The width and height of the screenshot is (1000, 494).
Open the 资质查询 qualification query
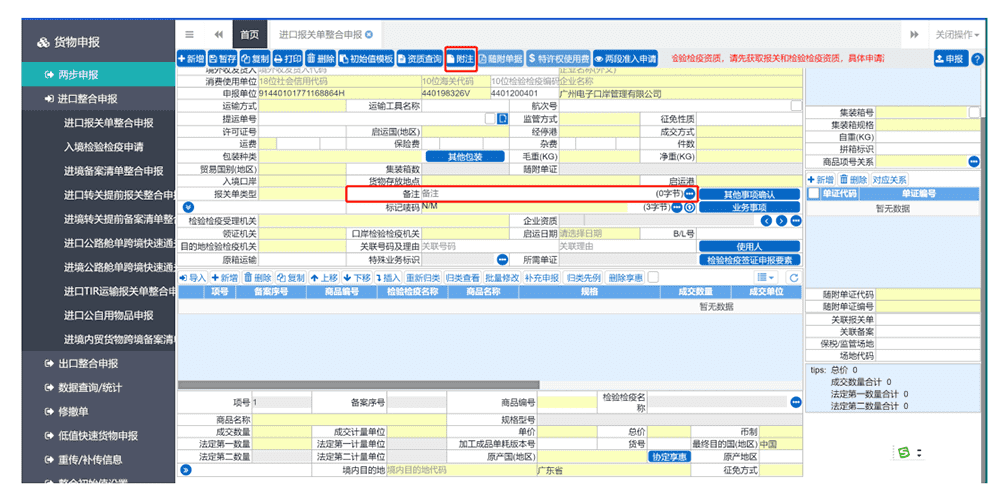420,59
